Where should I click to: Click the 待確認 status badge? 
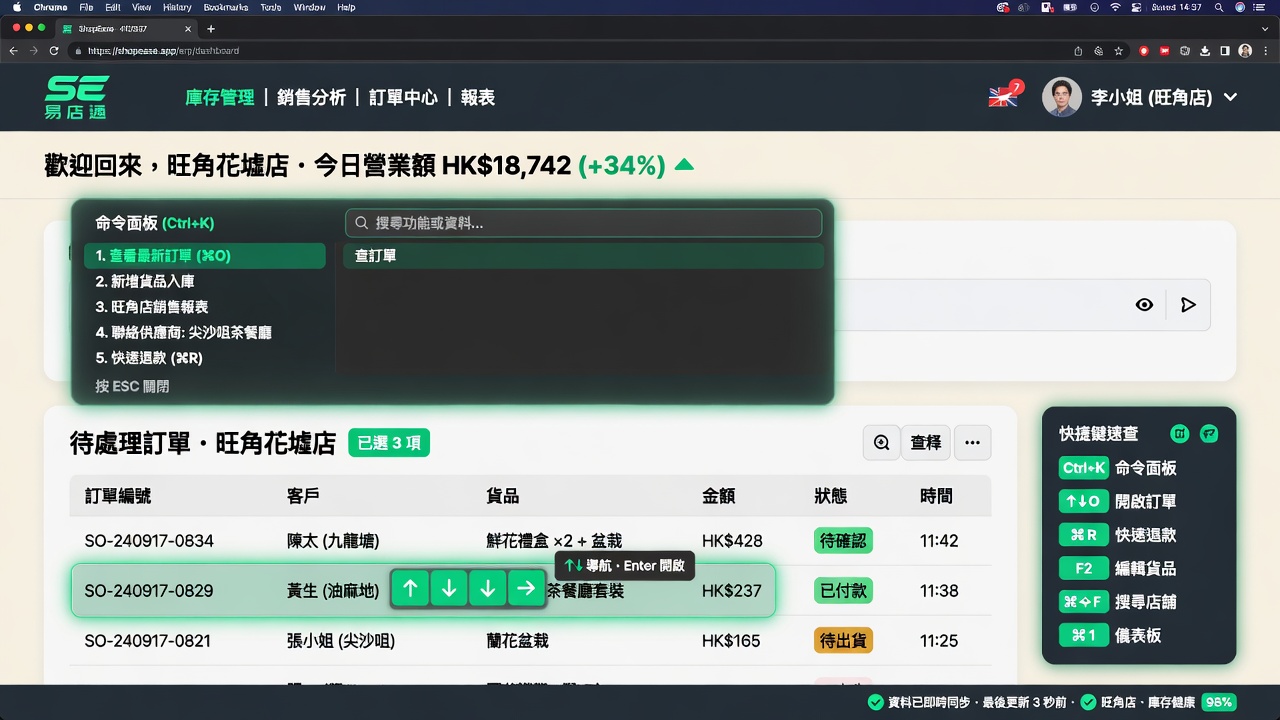(x=843, y=541)
